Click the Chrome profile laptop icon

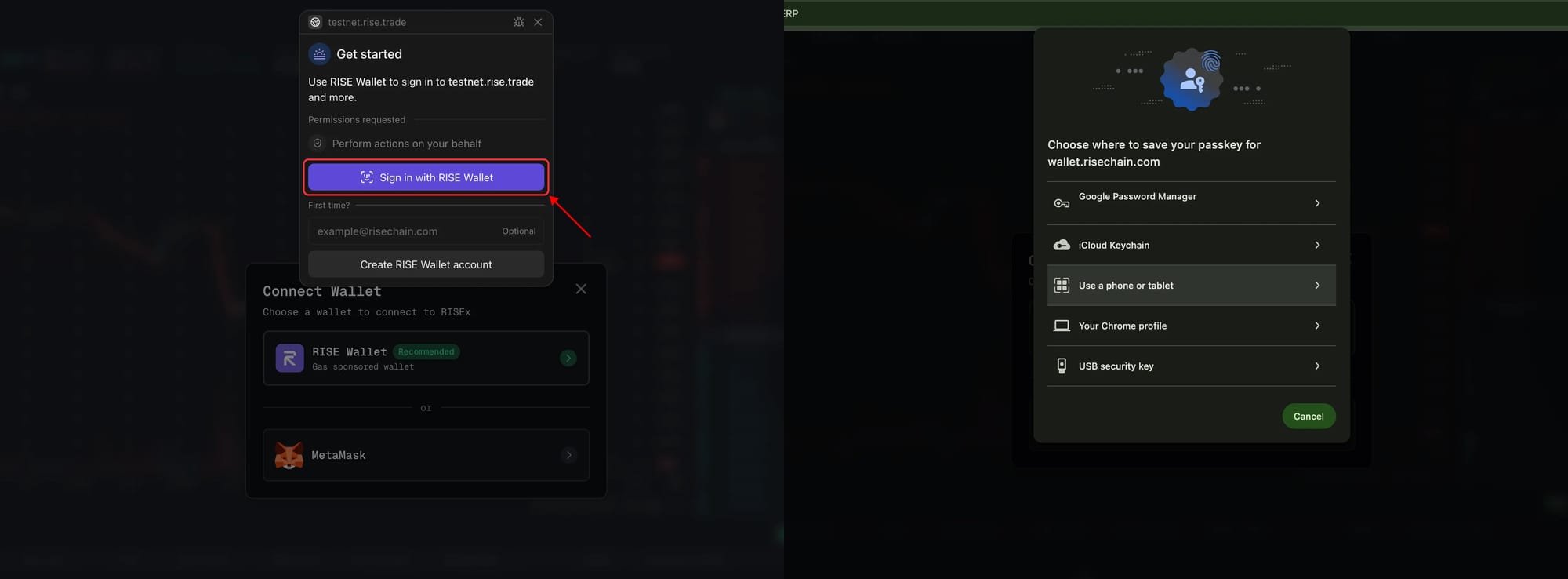click(x=1062, y=326)
